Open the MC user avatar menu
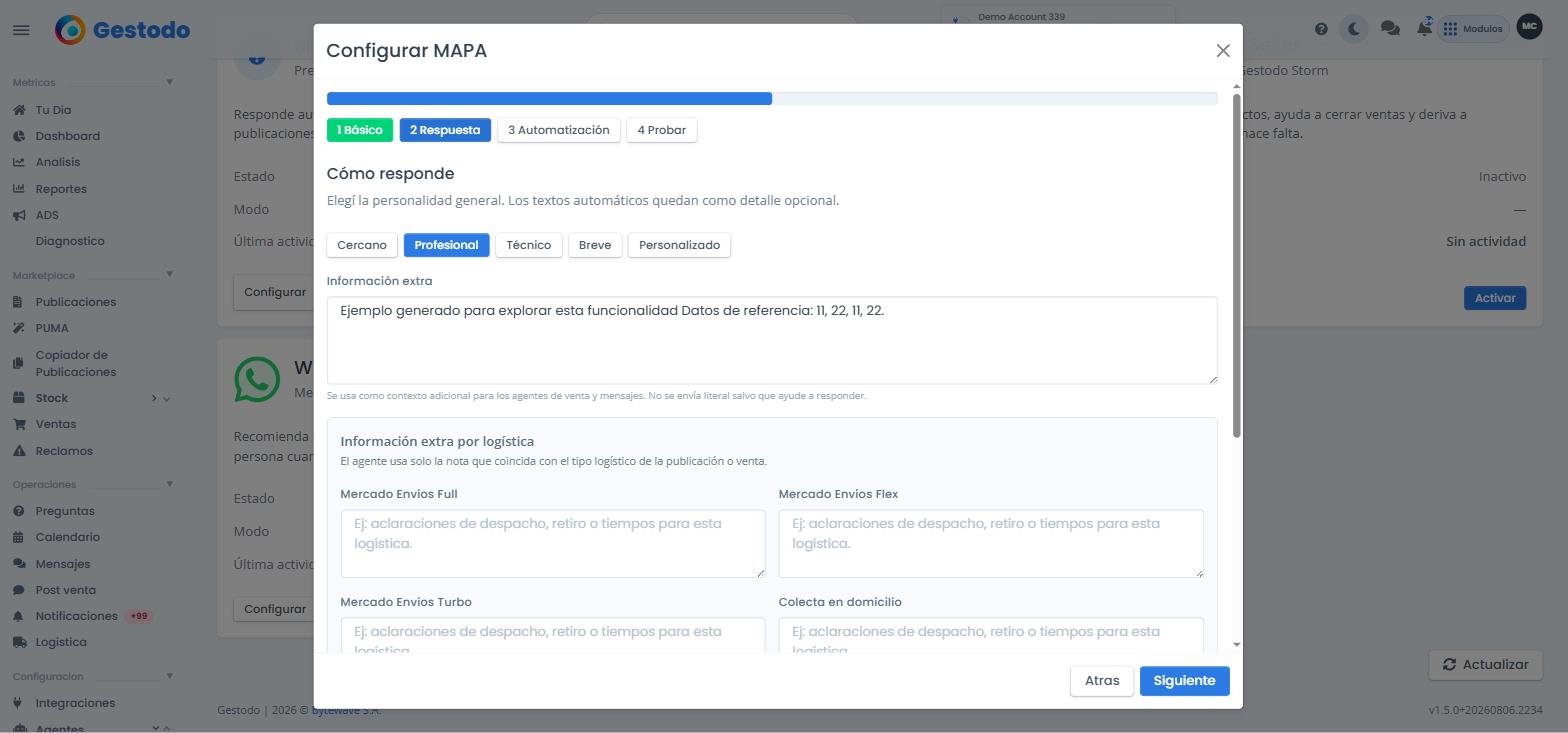The width and height of the screenshot is (1568, 733). (1529, 27)
